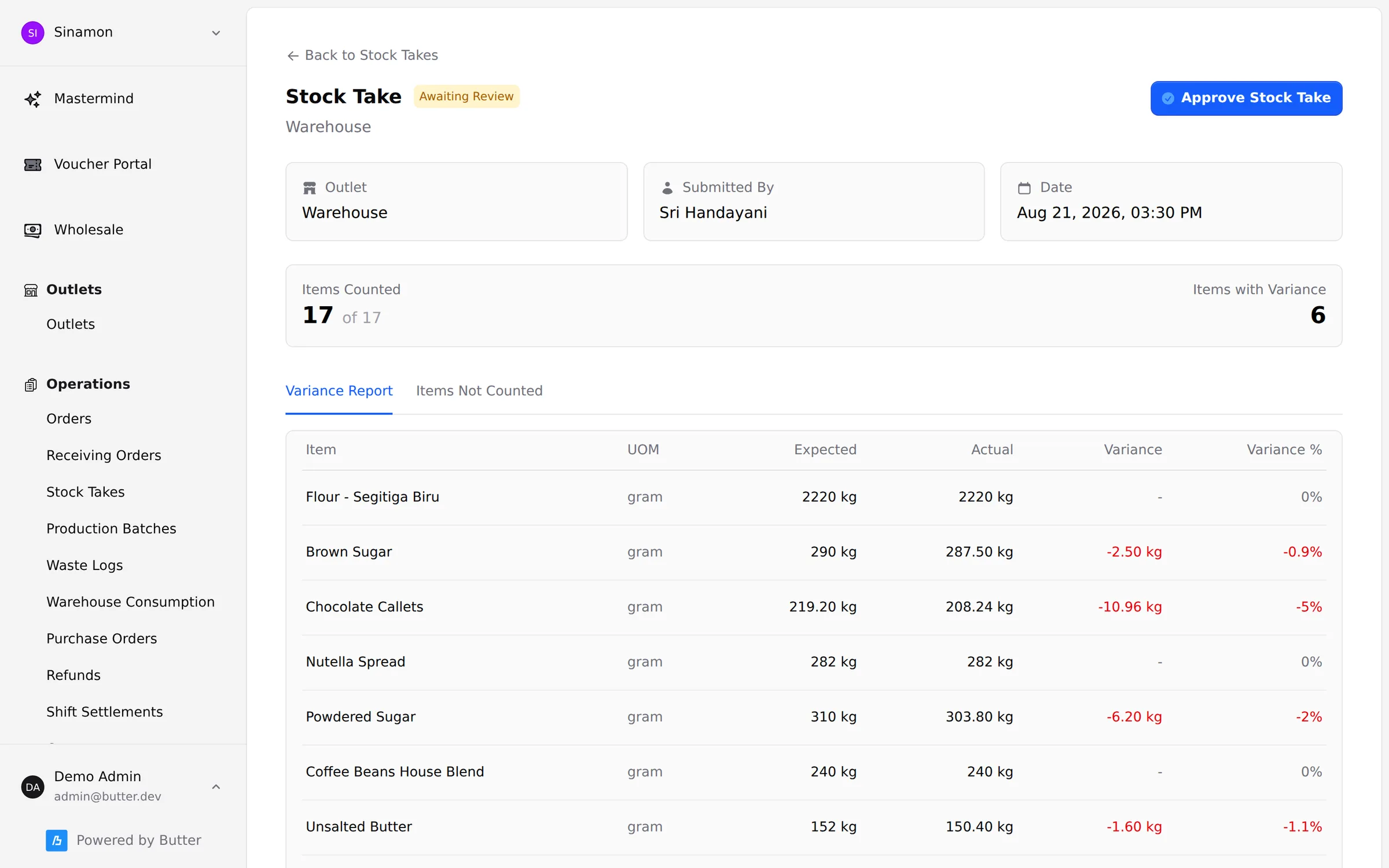Click the Outlet store icon in card
The image size is (1389, 868).
[310, 188]
